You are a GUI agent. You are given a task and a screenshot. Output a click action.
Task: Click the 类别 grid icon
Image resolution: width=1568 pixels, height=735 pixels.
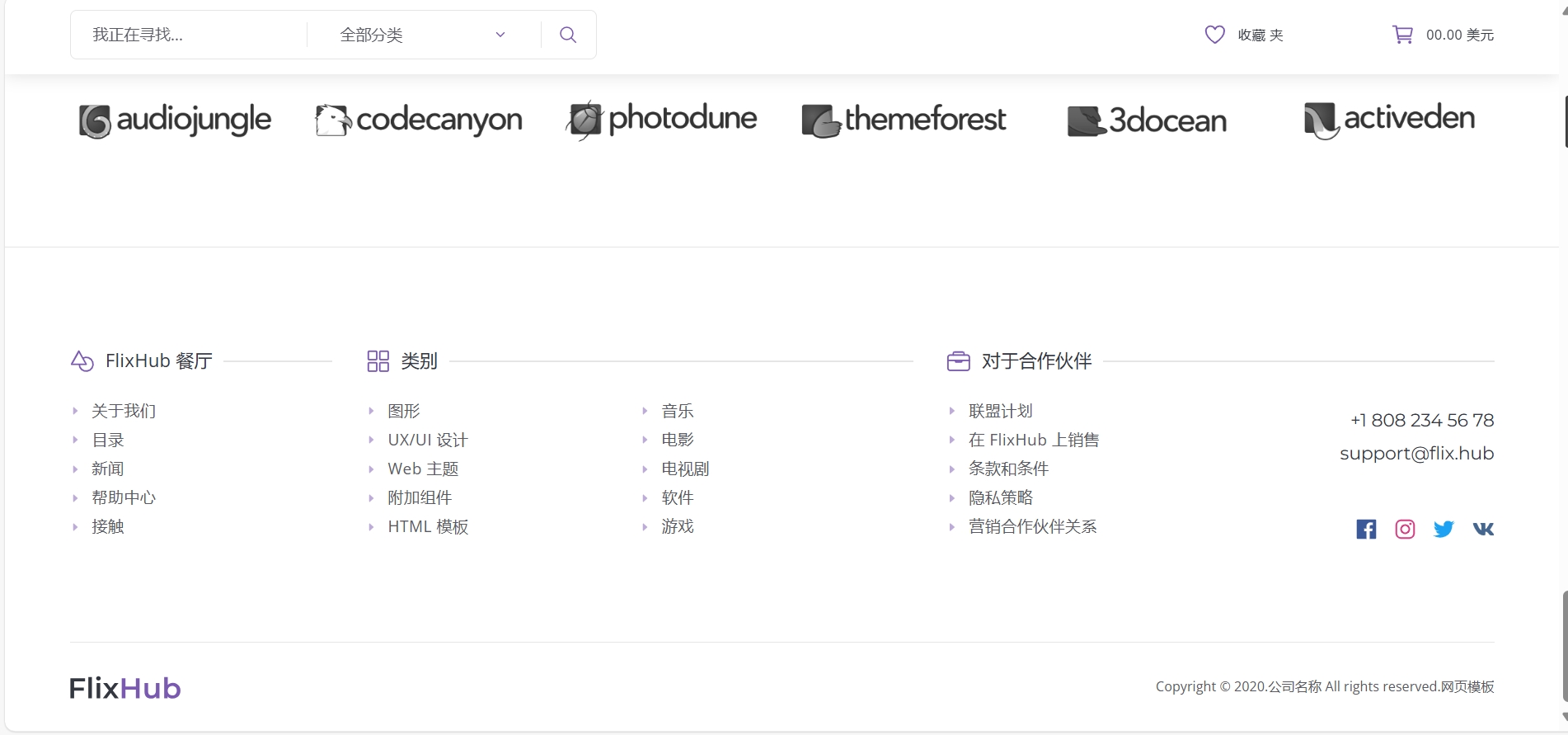pos(378,361)
